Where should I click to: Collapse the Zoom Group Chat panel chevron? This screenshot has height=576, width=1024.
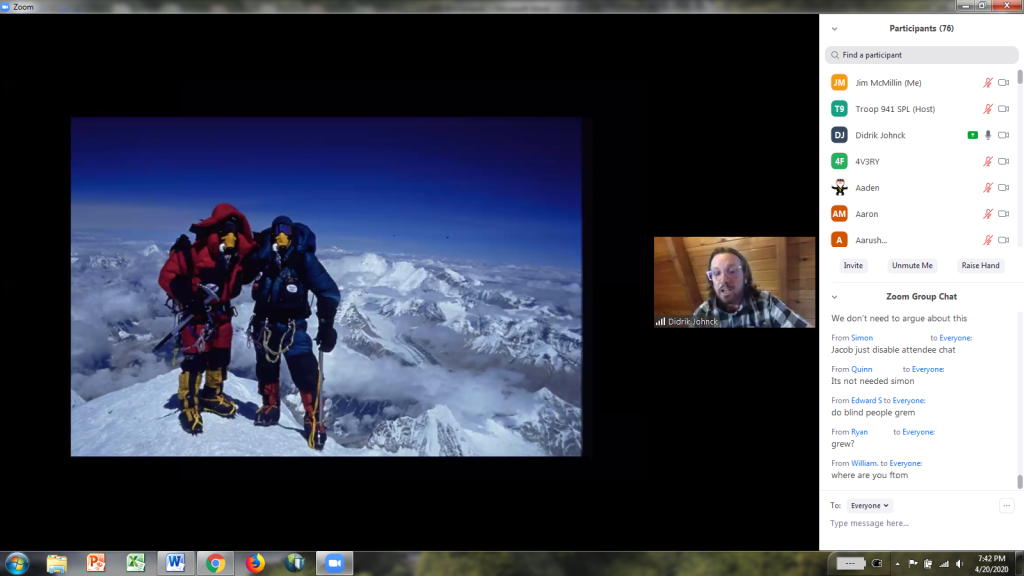(x=835, y=297)
